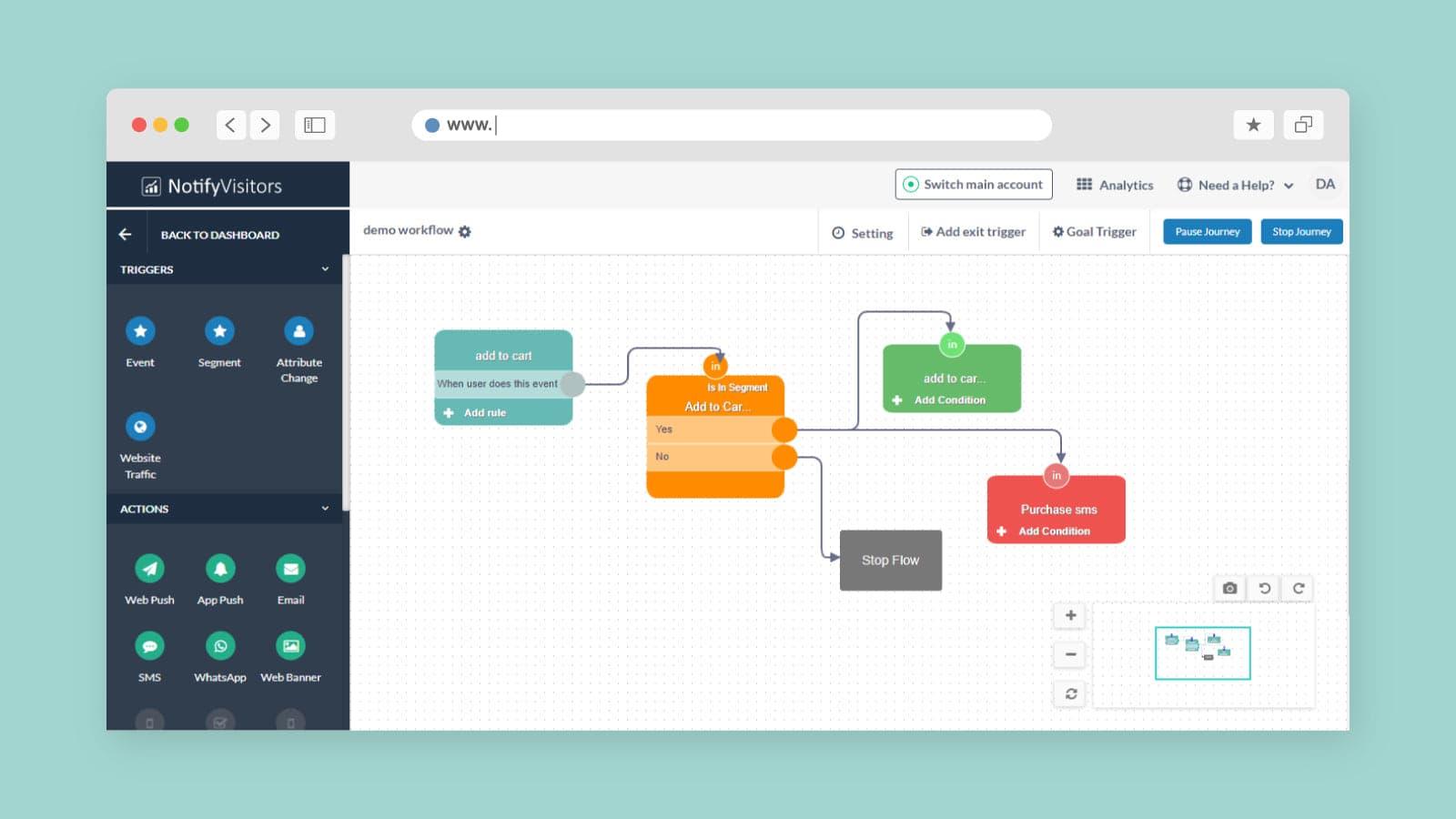Click the camera snapshot icon on canvas
Viewport: 1456px width, 819px height.
(x=1229, y=588)
